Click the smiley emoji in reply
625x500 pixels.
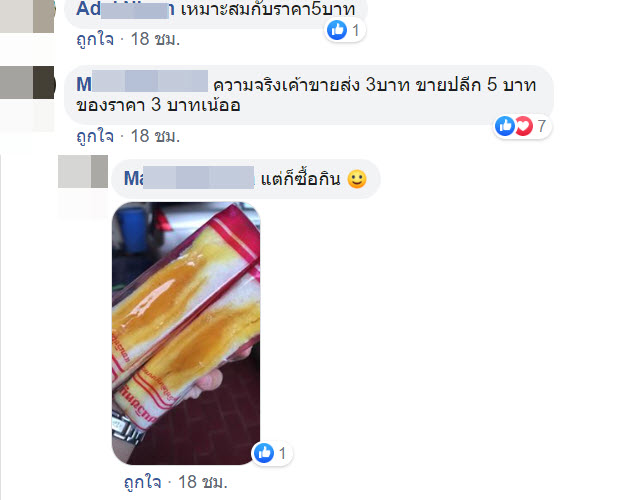coord(357,179)
